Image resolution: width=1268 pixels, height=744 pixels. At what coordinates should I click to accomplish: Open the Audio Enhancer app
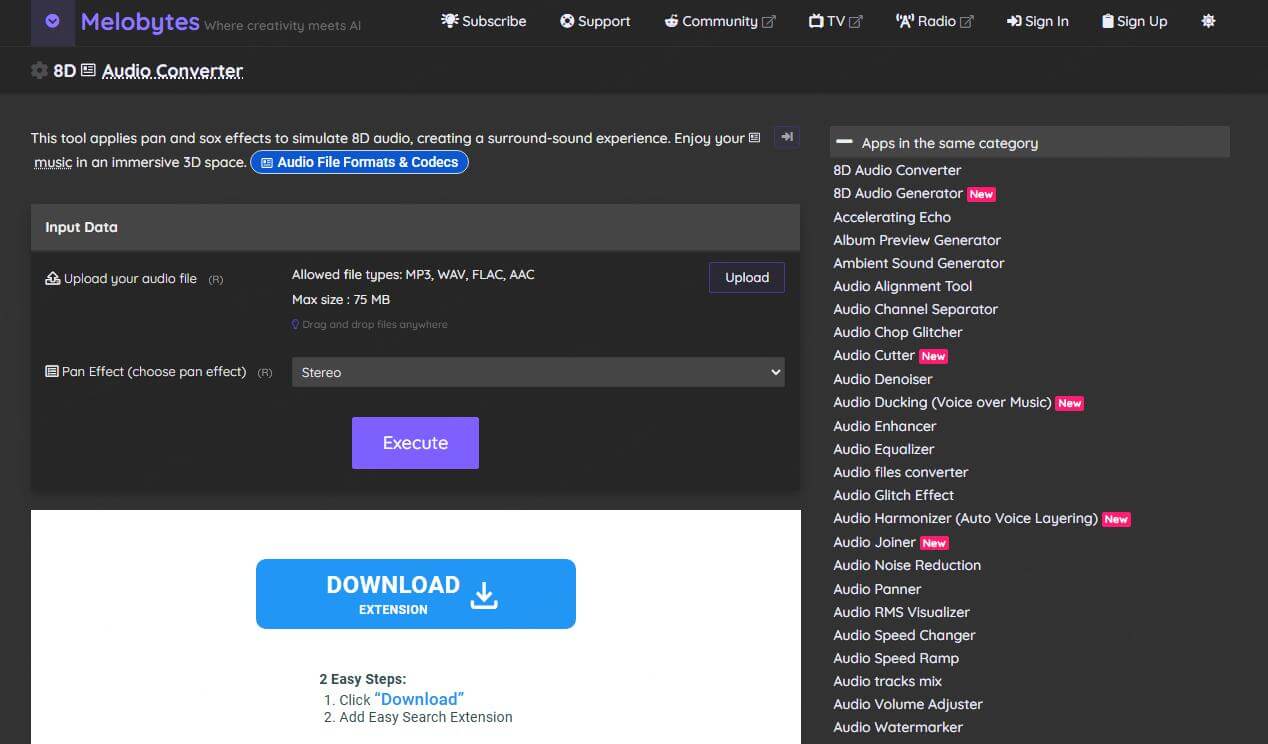coord(885,426)
